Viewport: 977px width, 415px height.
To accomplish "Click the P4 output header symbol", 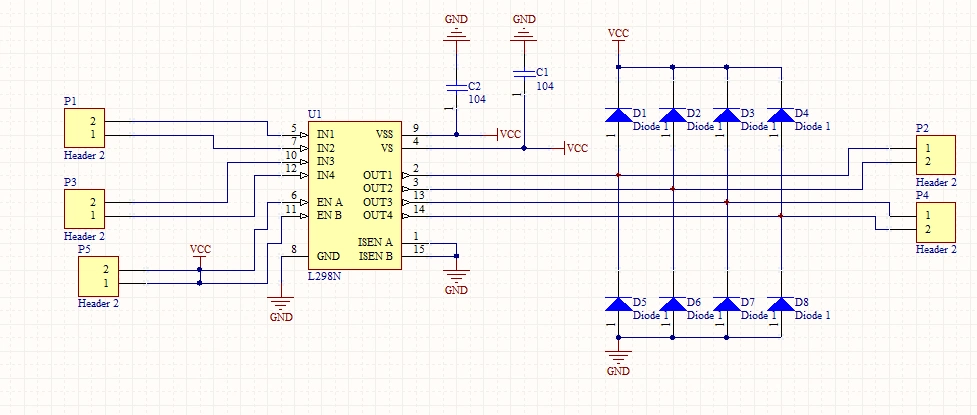I will coord(928,223).
